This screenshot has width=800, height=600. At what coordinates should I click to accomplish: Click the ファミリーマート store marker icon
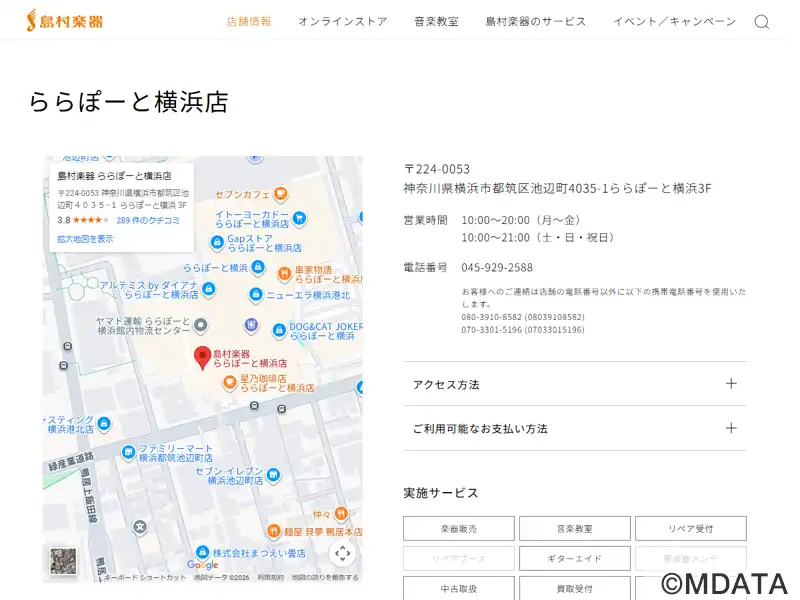coord(128,453)
